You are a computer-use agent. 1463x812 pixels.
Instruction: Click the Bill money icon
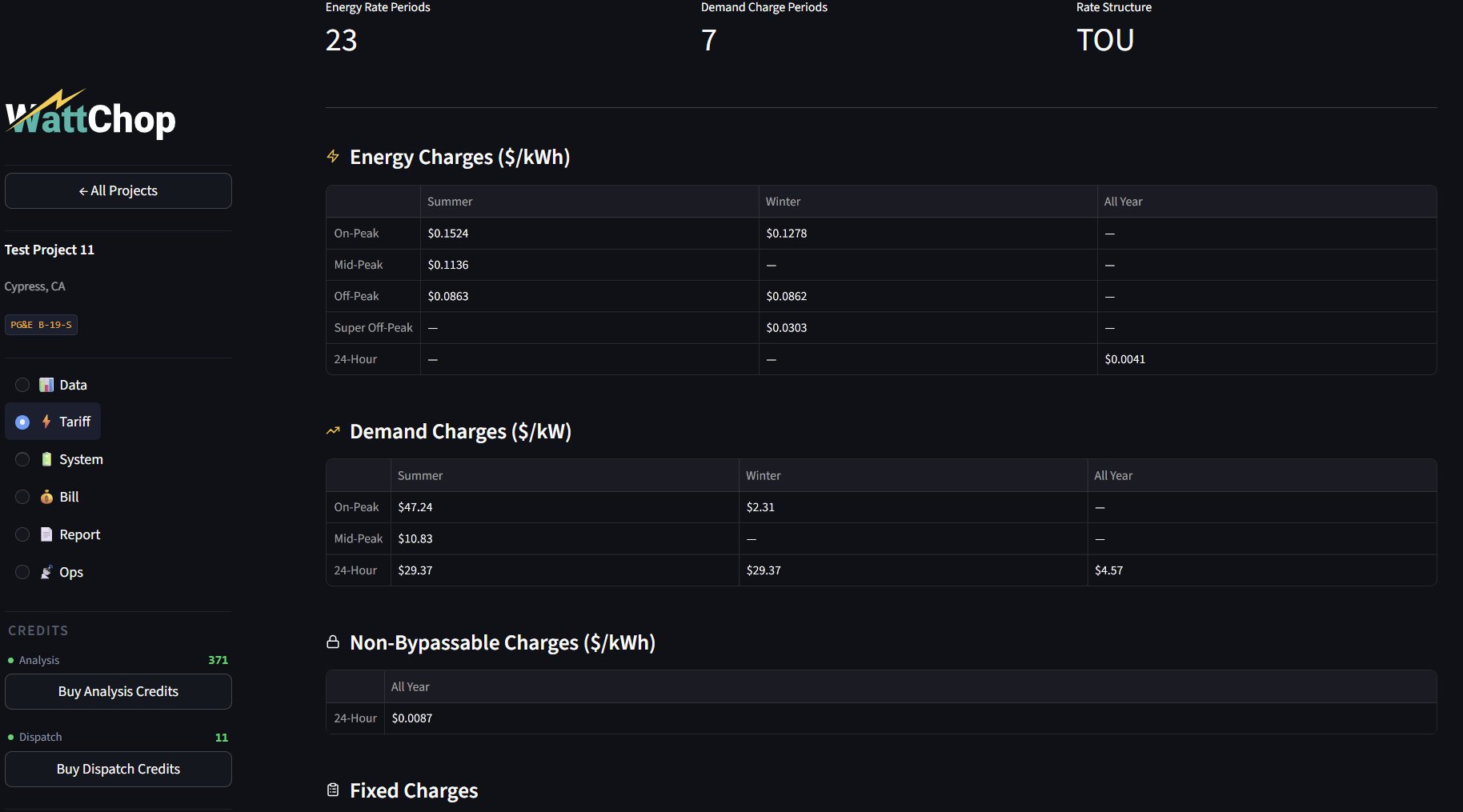tap(46, 497)
